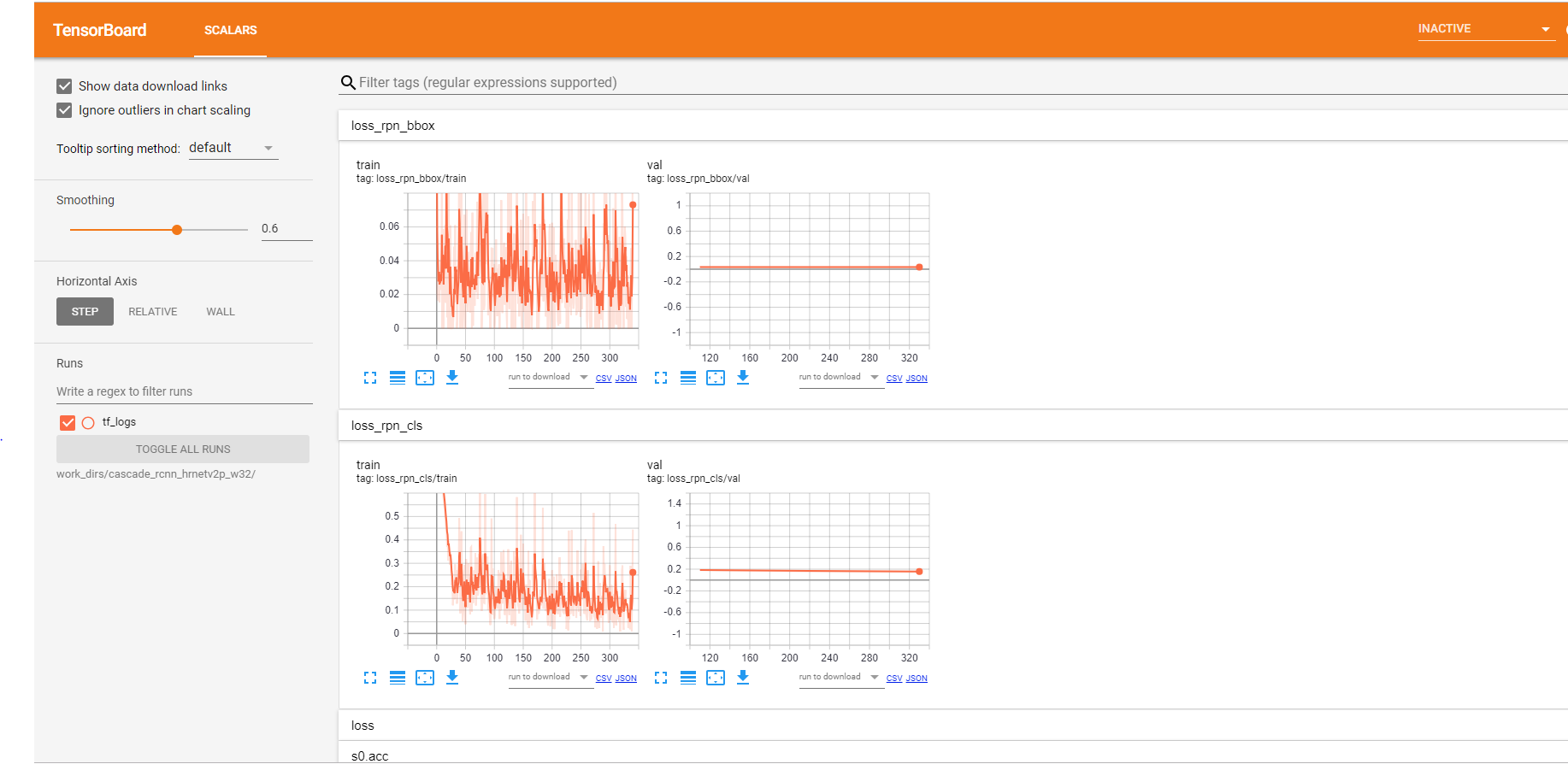Fit domain to data on loss_rpn_cls train chart
The image size is (1568, 764).
click(425, 678)
